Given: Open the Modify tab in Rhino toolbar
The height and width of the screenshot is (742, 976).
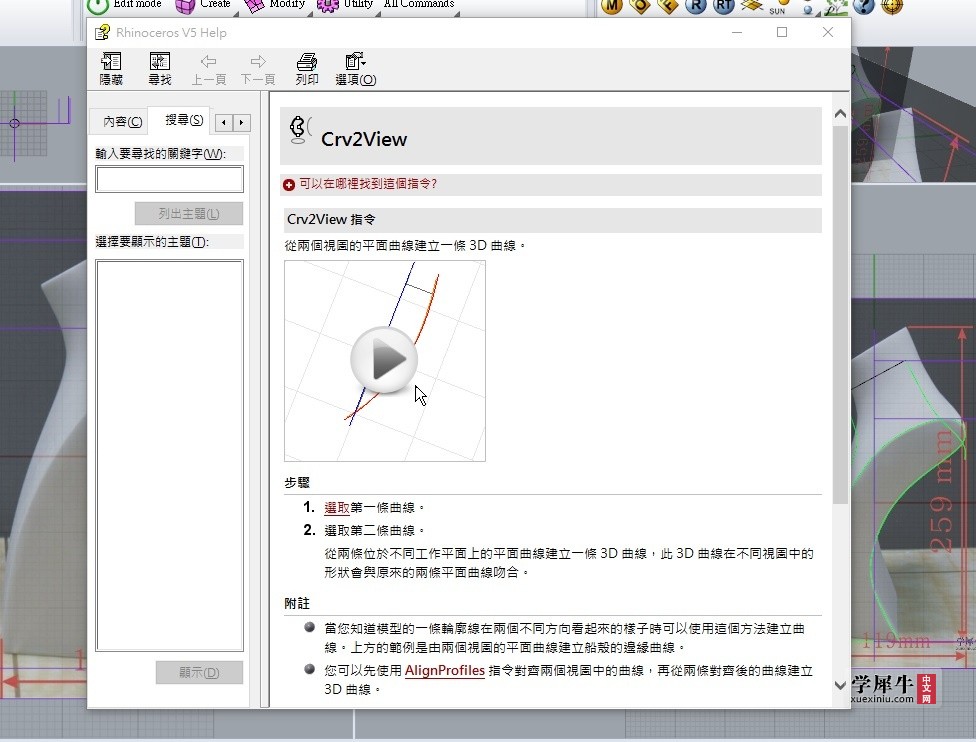Looking at the screenshot, I should 287,4.
